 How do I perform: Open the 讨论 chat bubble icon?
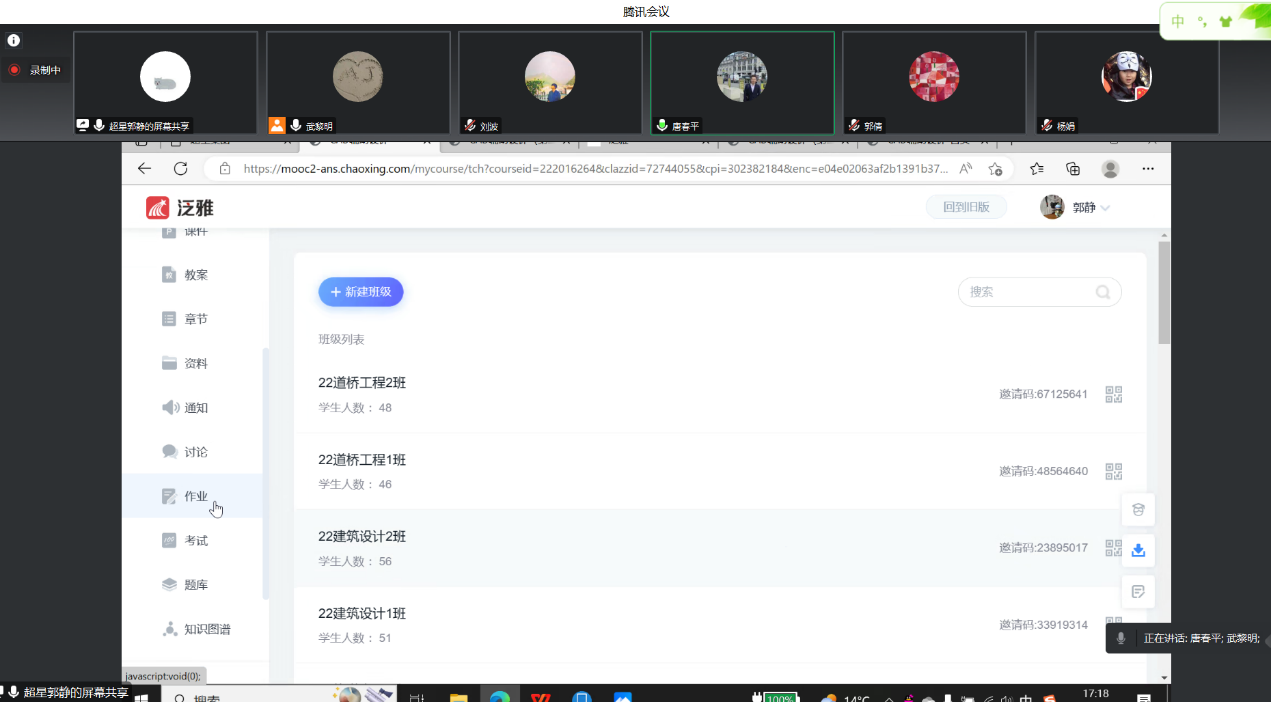tap(169, 452)
